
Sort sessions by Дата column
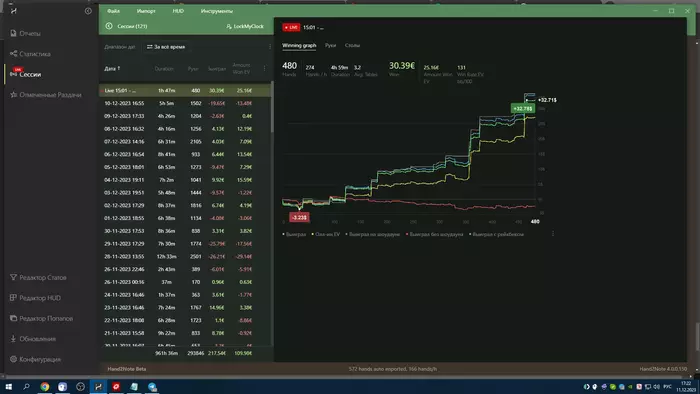(112, 69)
